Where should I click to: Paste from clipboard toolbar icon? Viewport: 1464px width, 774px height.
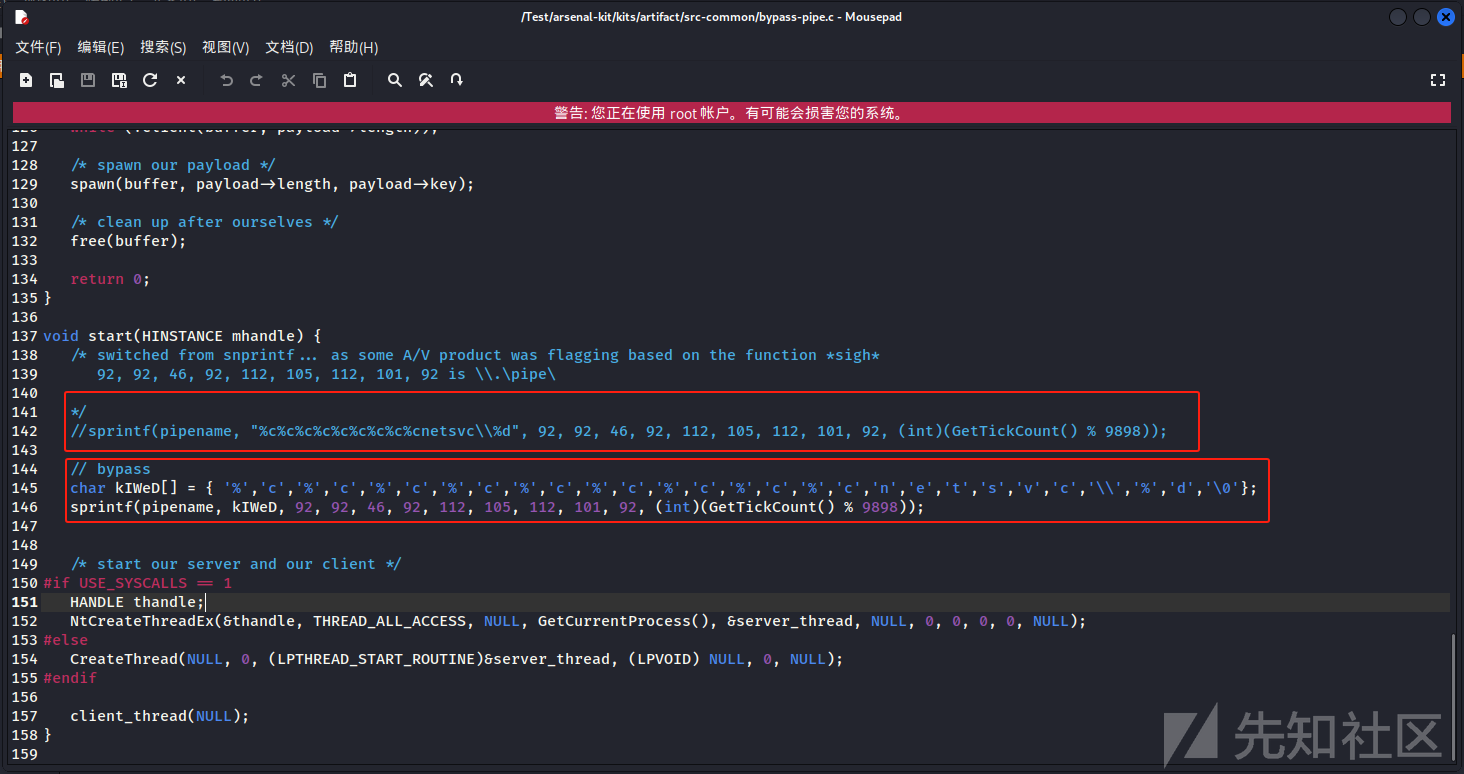click(x=350, y=80)
